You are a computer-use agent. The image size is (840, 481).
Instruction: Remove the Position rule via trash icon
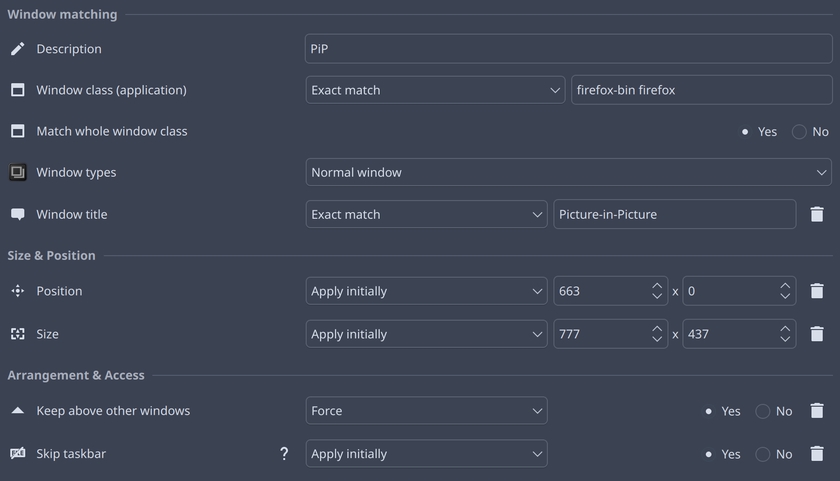[817, 291]
